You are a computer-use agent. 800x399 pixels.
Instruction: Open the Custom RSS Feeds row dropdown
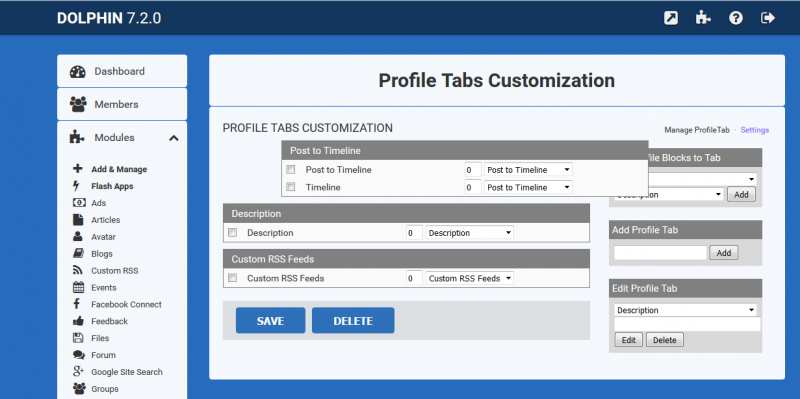point(470,279)
